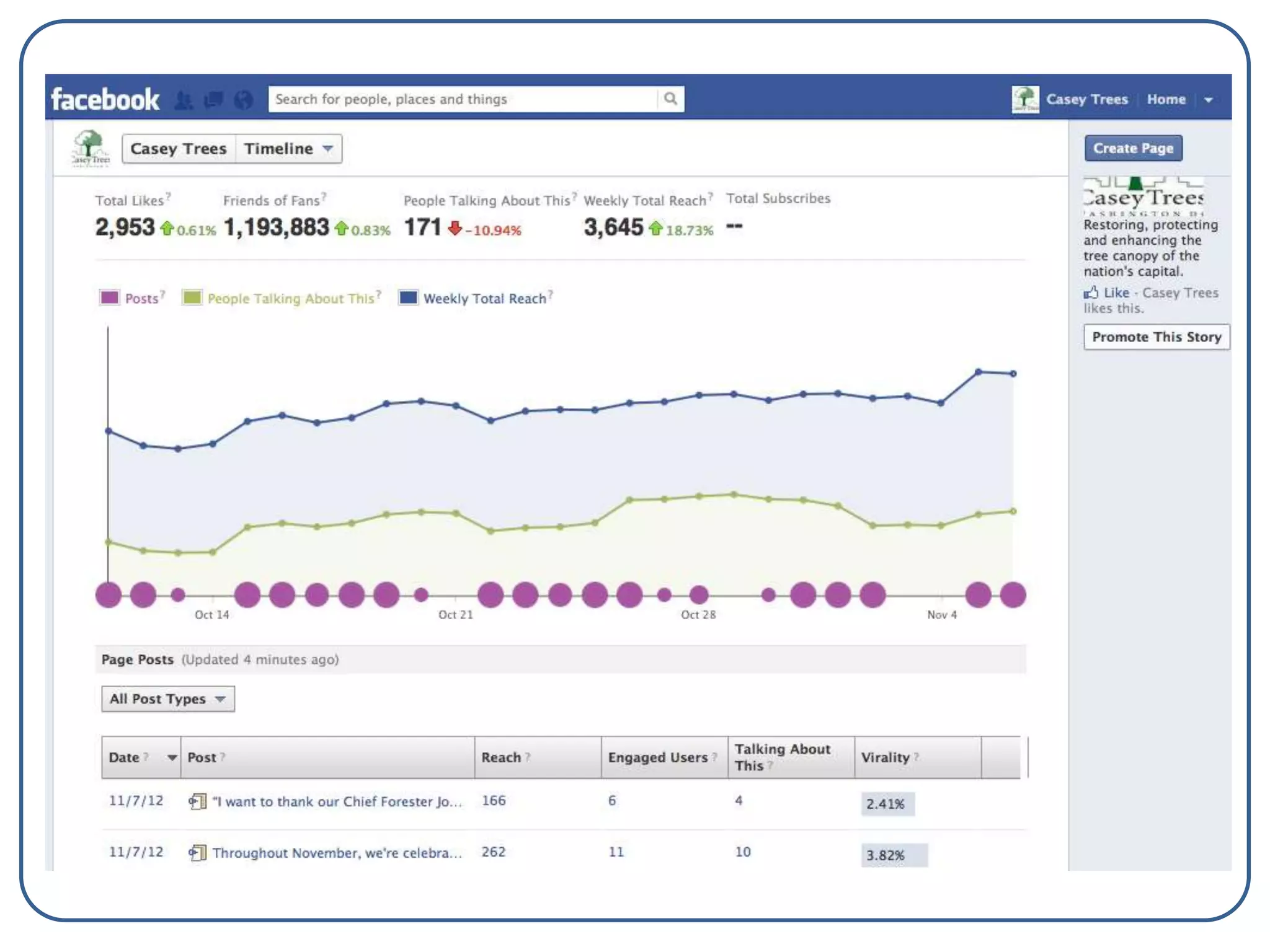
Task: Open friend requests icon in header
Action: point(184,99)
